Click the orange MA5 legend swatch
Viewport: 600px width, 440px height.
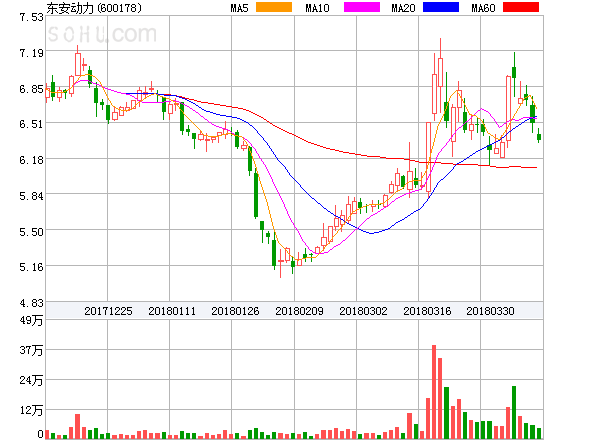(x=274, y=7)
